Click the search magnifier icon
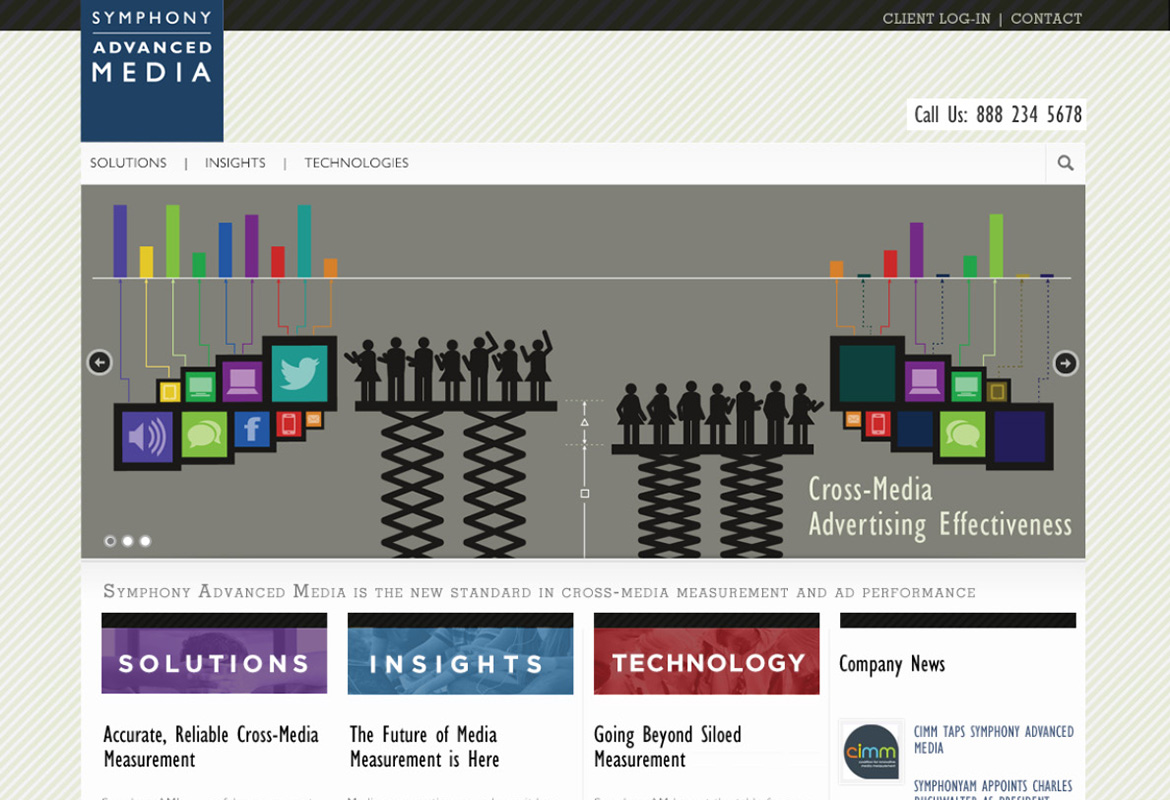The image size is (1170, 800). [1066, 163]
